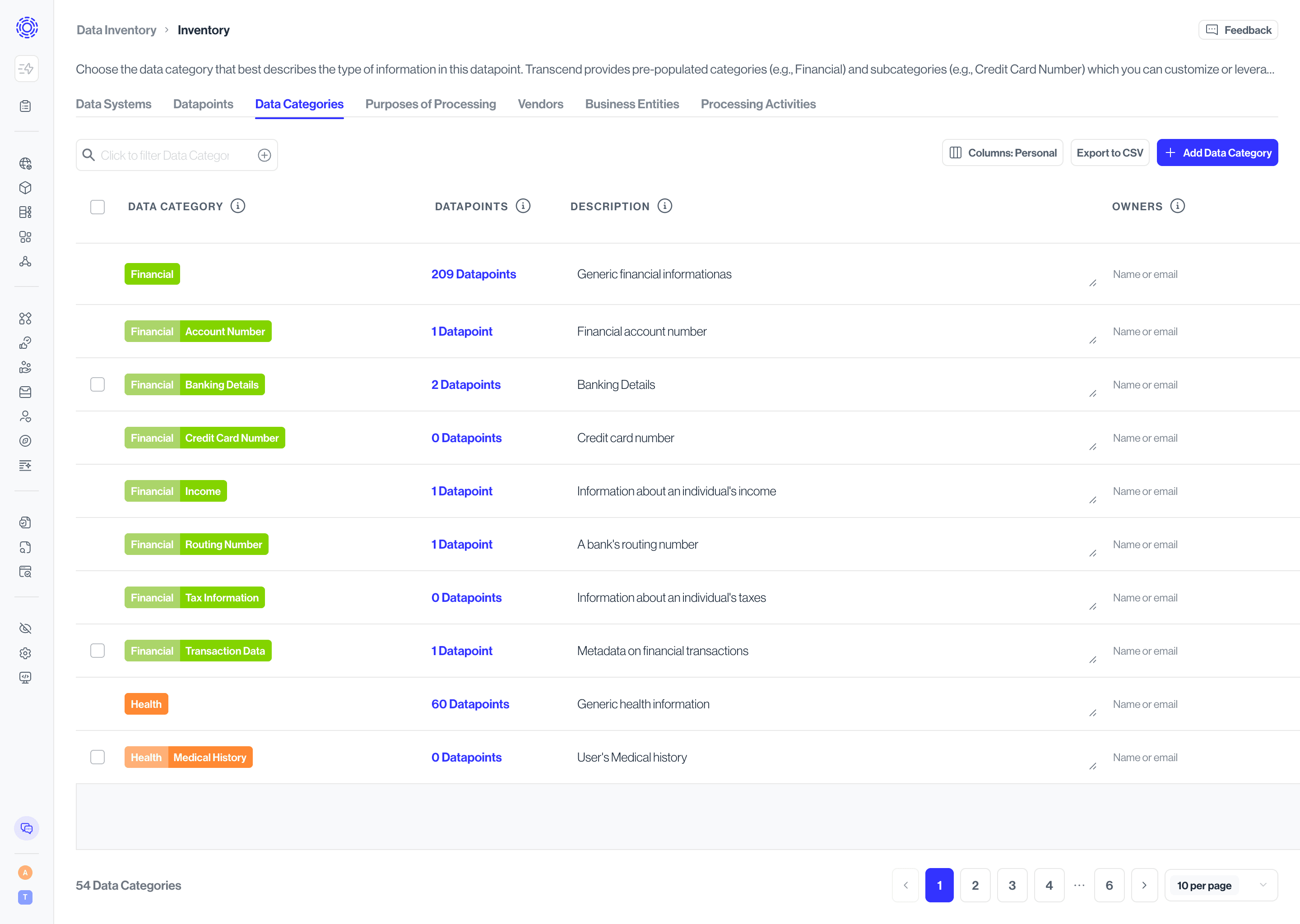The width and height of the screenshot is (1300, 924).
Task: Open the chat bubble support icon
Action: coord(26,828)
